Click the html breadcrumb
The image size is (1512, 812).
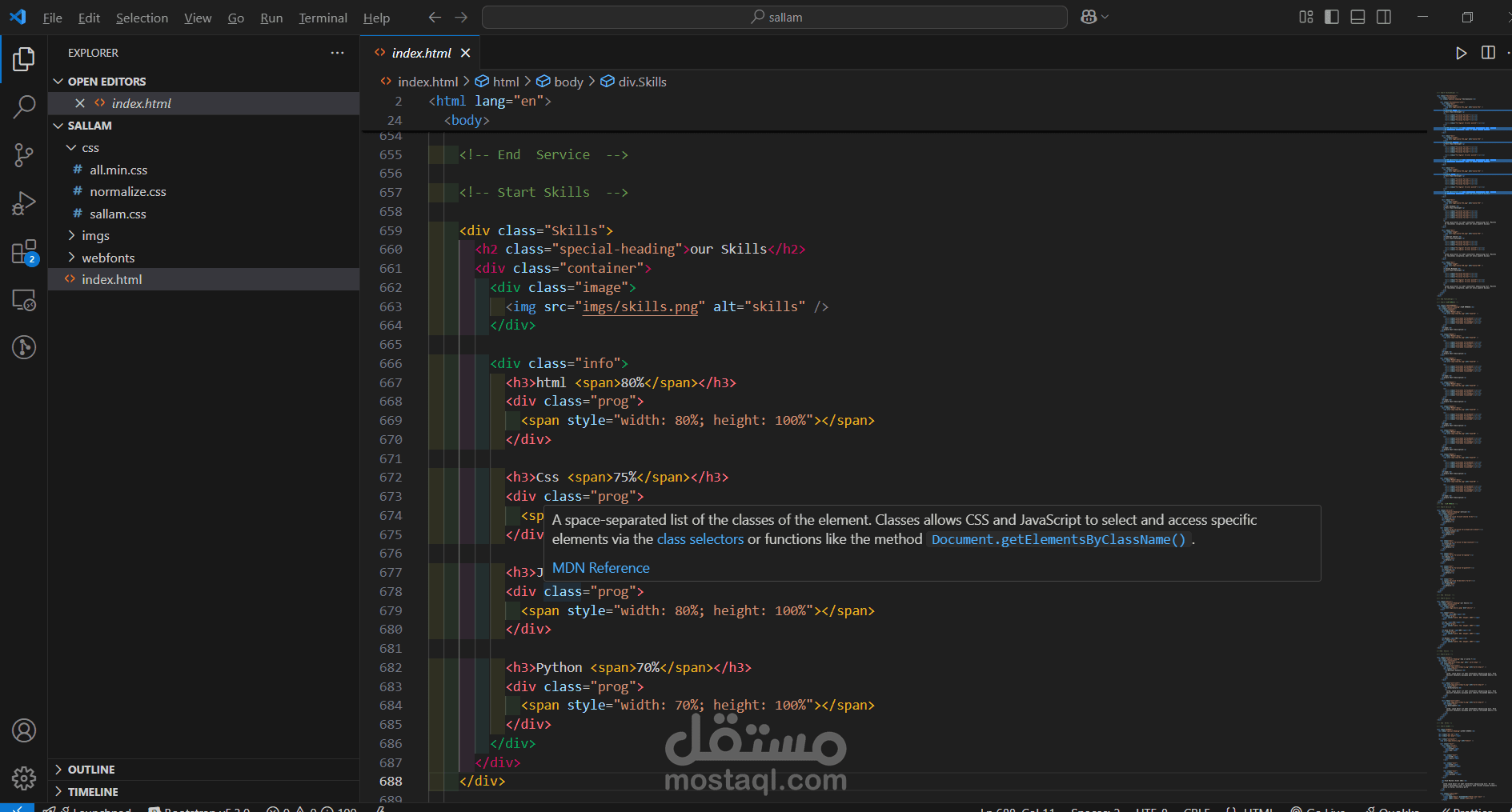498,82
